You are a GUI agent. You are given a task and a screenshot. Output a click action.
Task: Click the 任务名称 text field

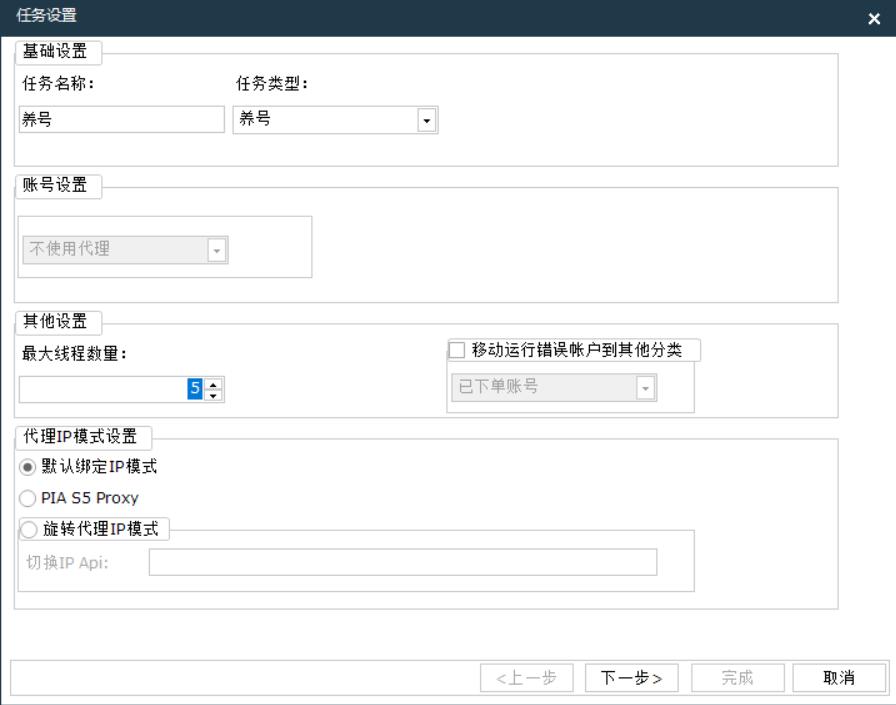121,120
